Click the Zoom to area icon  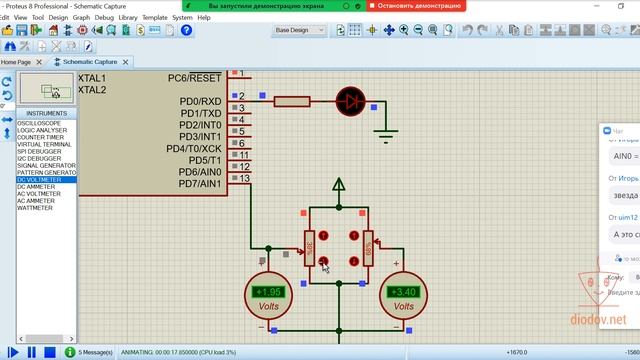pyautogui.click(x=448, y=30)
